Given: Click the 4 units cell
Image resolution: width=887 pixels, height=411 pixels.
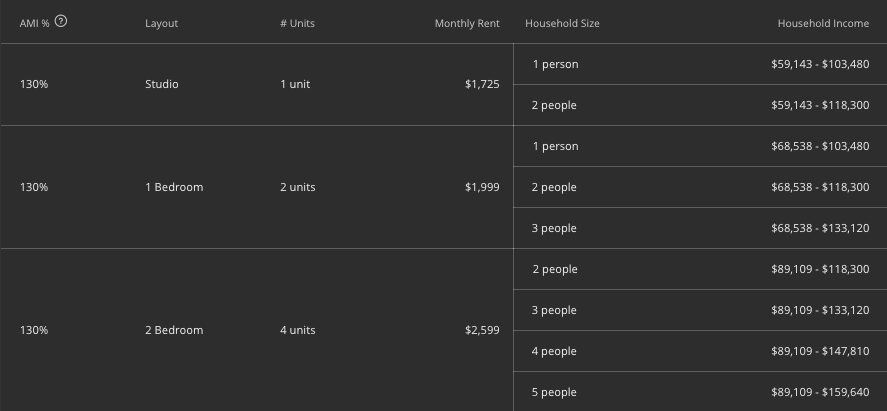Looking at the screenshot, I should [298, 330].
